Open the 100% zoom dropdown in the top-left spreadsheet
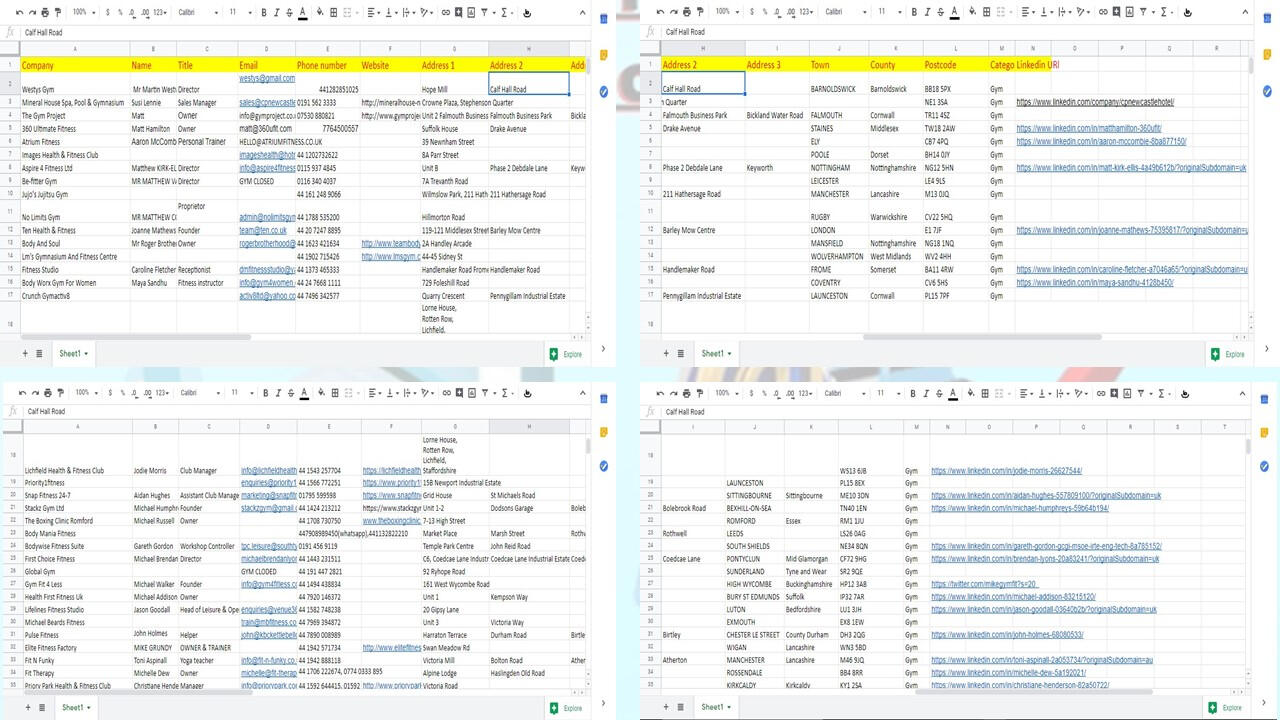 pos(83,13)
